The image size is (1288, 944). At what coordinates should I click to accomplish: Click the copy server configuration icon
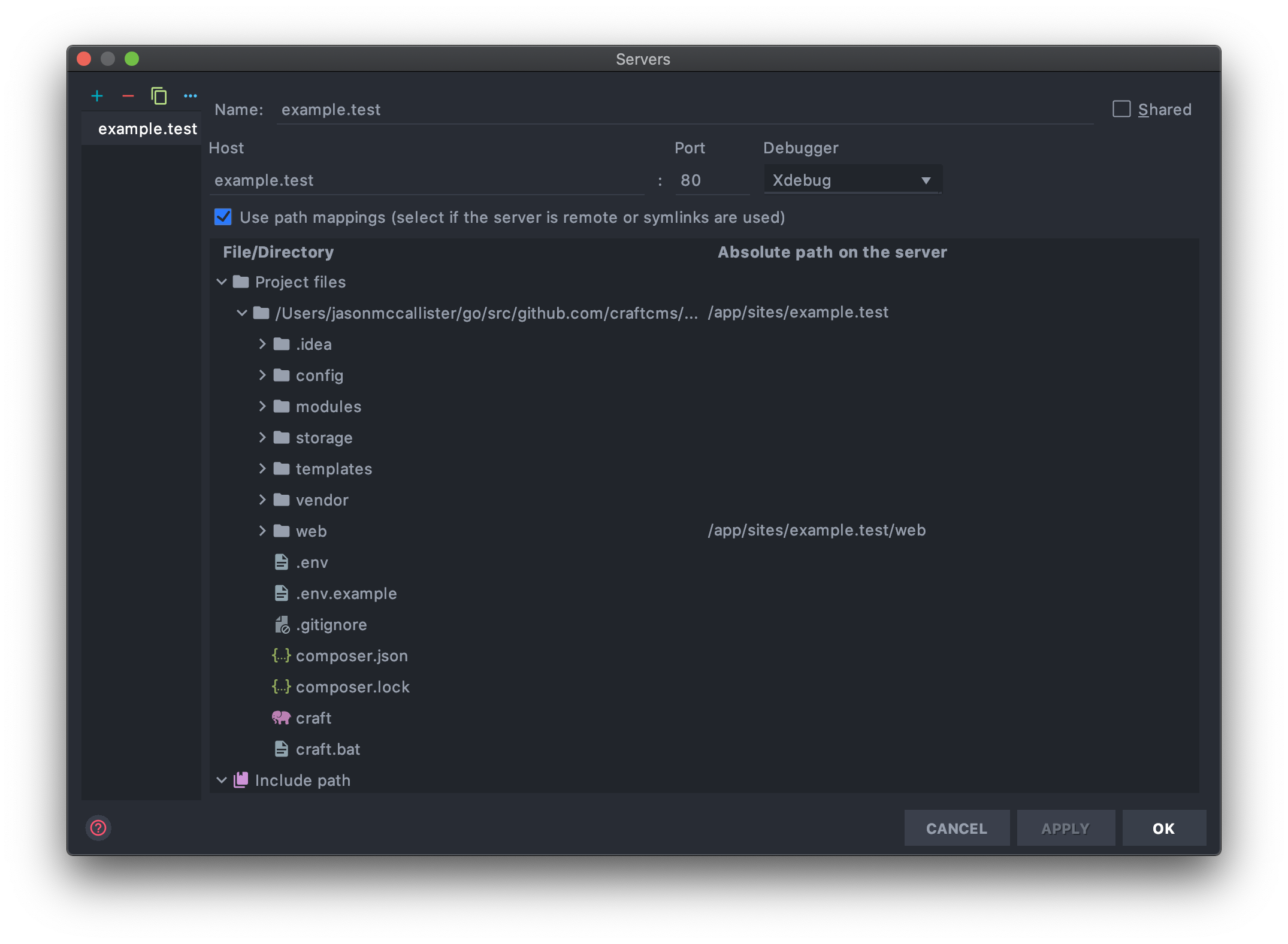159,96
